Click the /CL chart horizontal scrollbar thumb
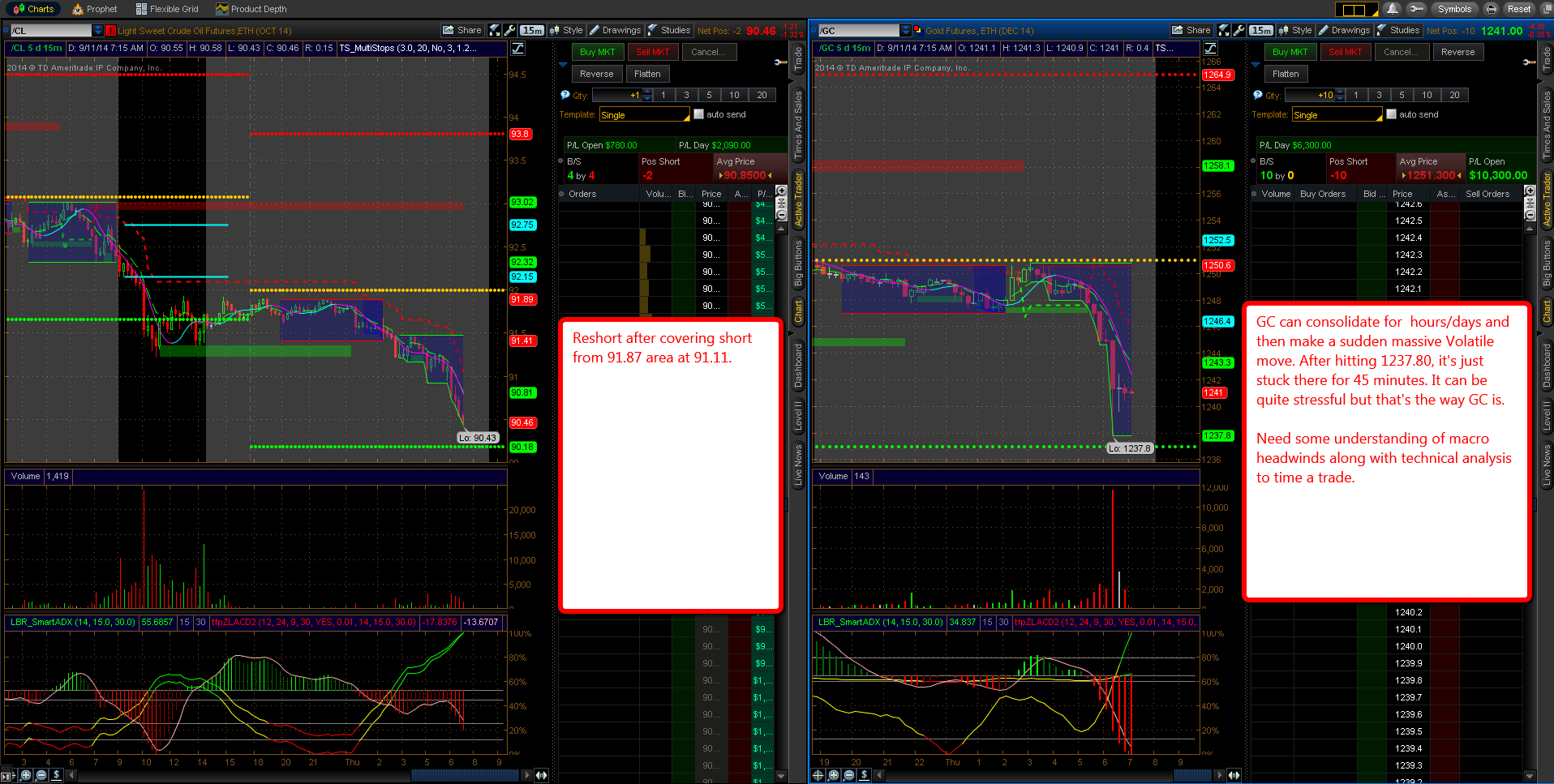The image size is (1554, 784). pyautogui.click(x=465, y=775)
